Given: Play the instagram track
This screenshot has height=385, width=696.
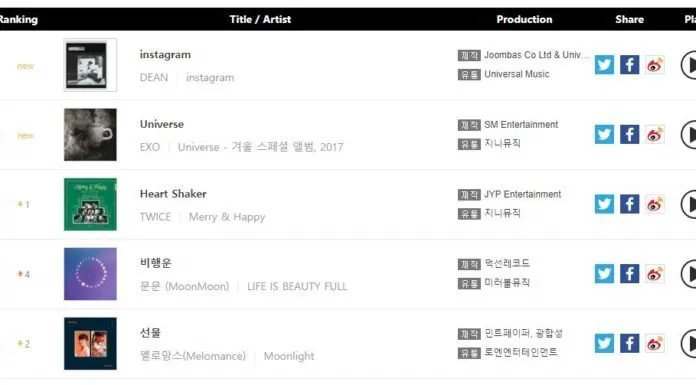Looking at the screenshot, I should click(688, 65).
